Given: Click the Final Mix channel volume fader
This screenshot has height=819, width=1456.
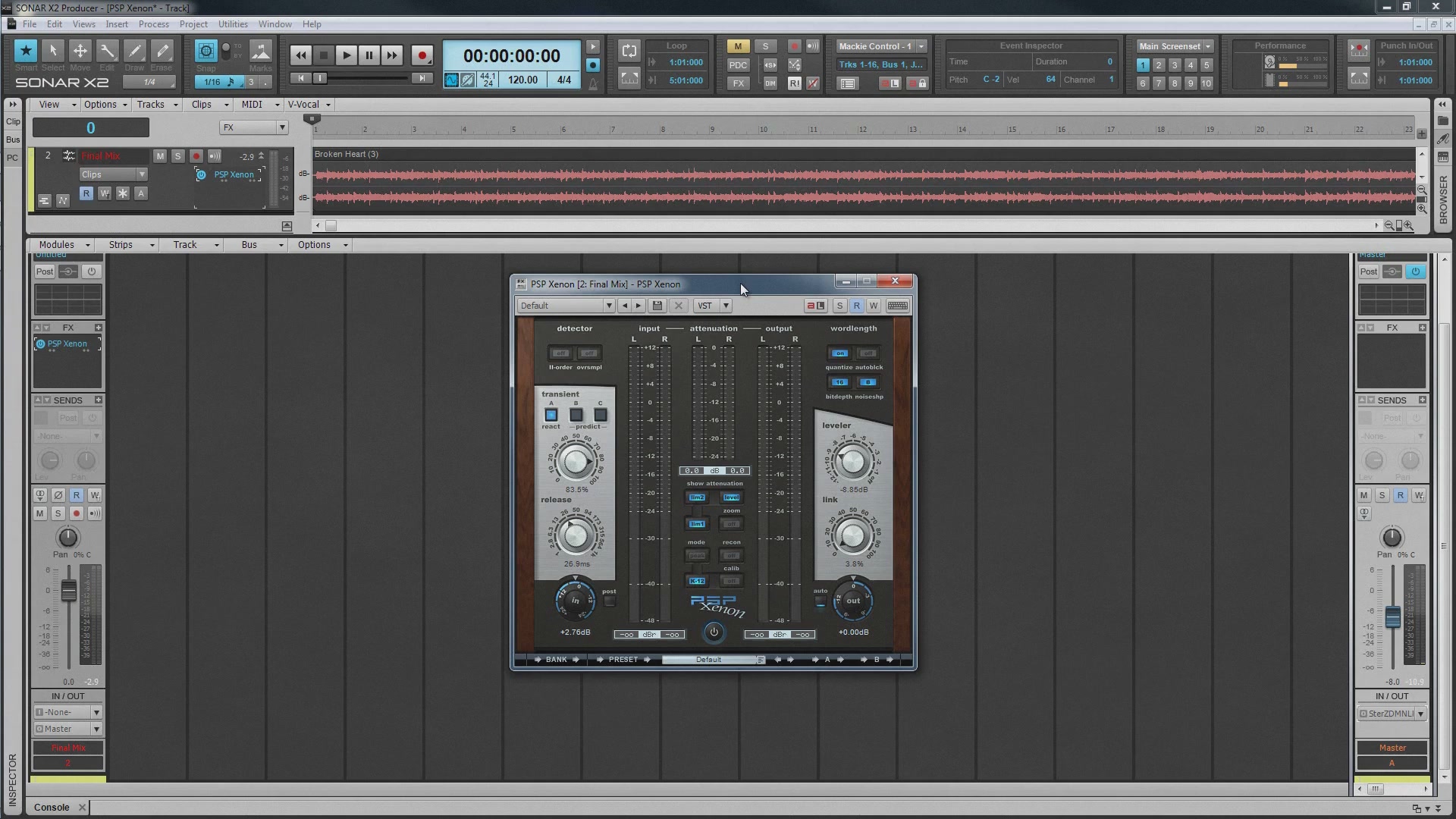Looking at the screenshot, I should pos(68,591).
